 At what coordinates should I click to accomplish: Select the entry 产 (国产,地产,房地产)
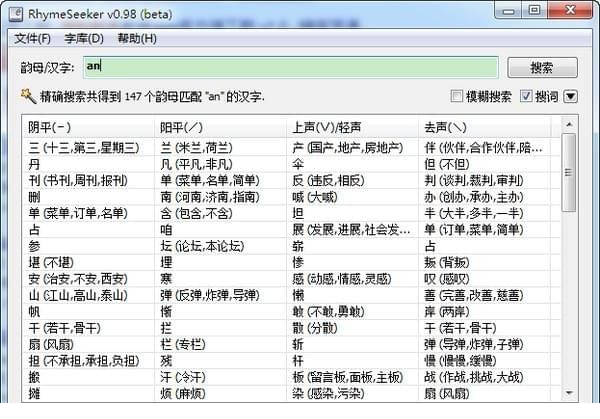tap(347, 148)
